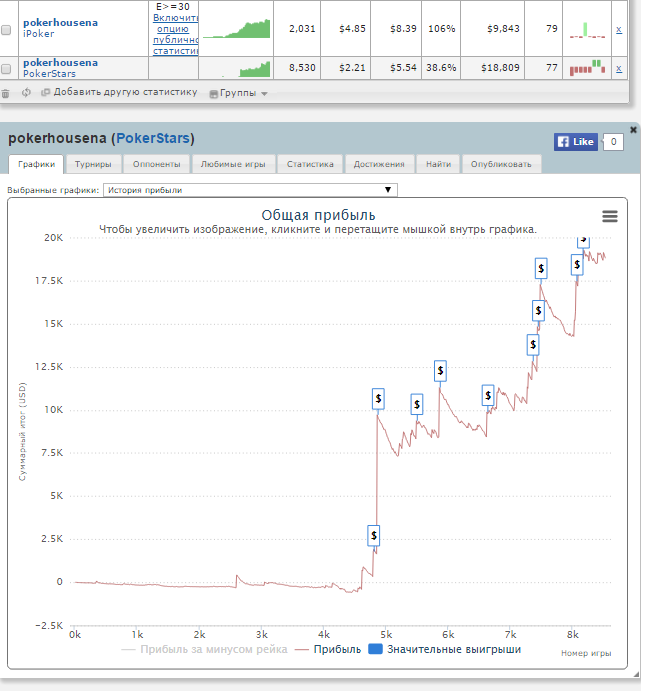Tick the checkbox for pokerhousena iPoker row
This screenshot has height=691, width=654.
point(6,30)
